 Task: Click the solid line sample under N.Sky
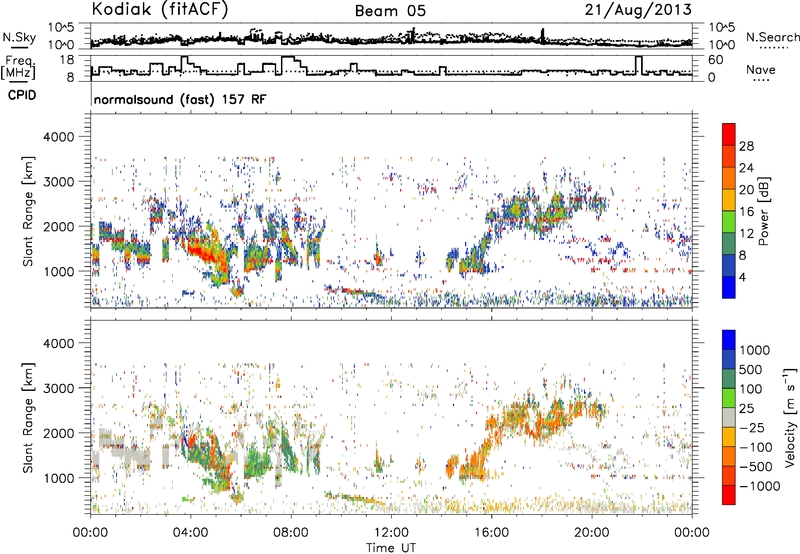point(19,47)
